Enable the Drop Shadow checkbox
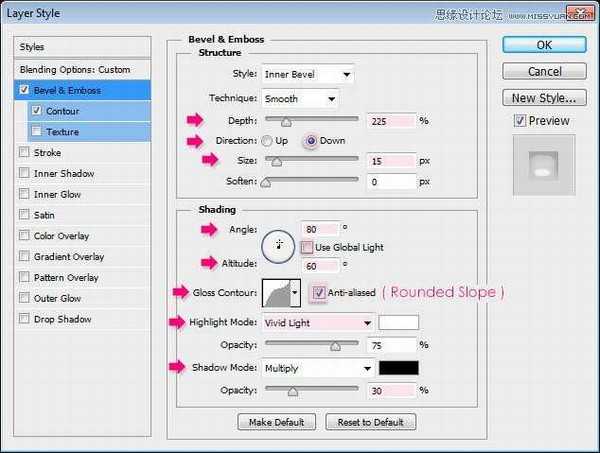The image size is (600, 453). [24, 318]
